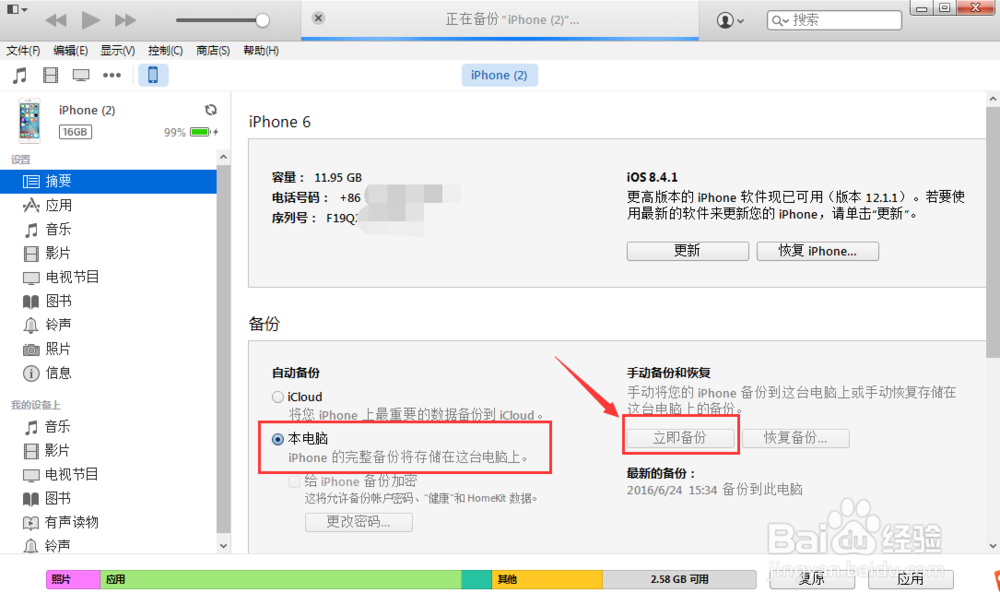The height and width of the screenshot is (605, 1000).
Task: Adjust the volume slider knob
Action: (x=262, y=20)
